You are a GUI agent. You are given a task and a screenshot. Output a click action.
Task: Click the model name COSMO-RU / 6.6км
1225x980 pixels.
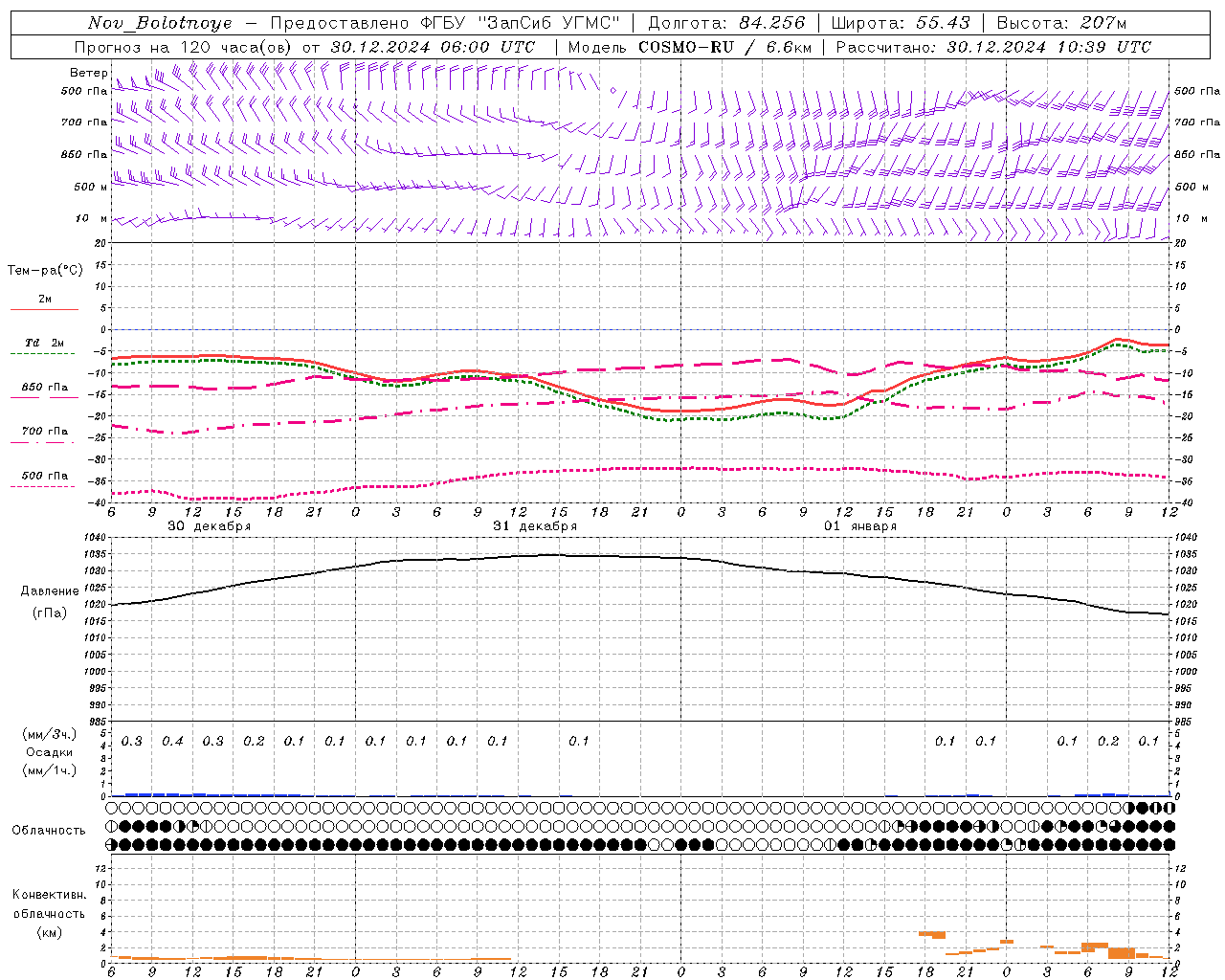tap(725, 47)
